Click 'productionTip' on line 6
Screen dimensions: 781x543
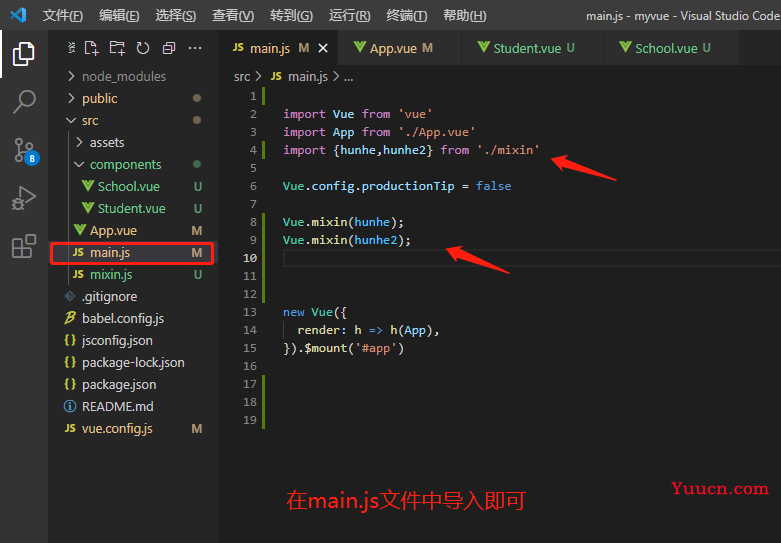click(x=408, y=186)
